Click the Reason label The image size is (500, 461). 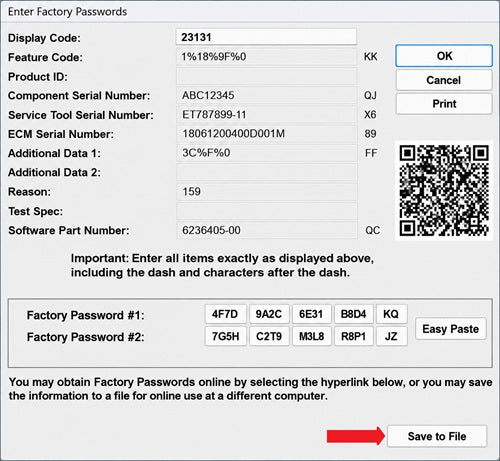(x=29, y=192)
